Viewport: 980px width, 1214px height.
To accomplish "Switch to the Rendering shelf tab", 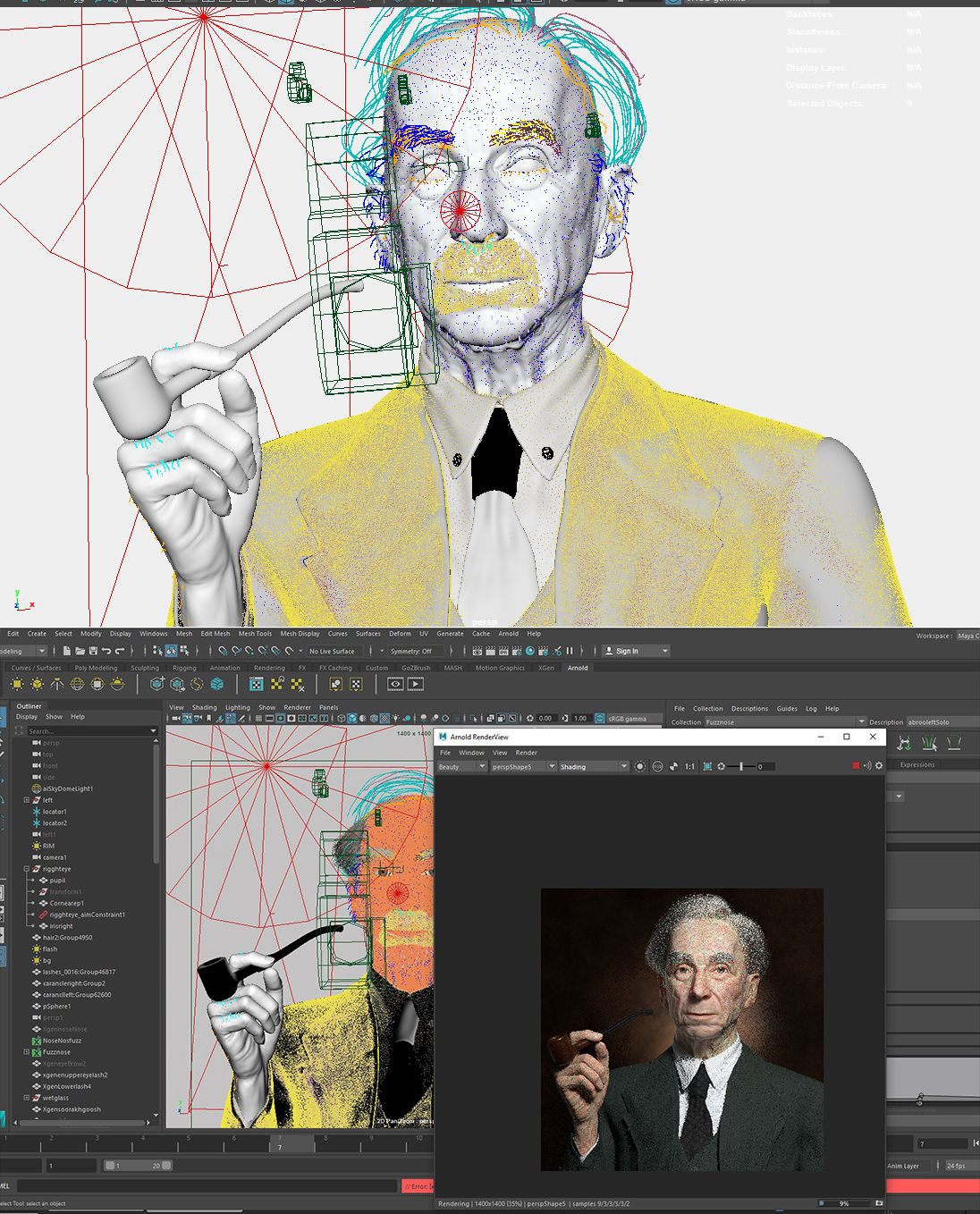I will pyautogui.click(x=269, y=668).
